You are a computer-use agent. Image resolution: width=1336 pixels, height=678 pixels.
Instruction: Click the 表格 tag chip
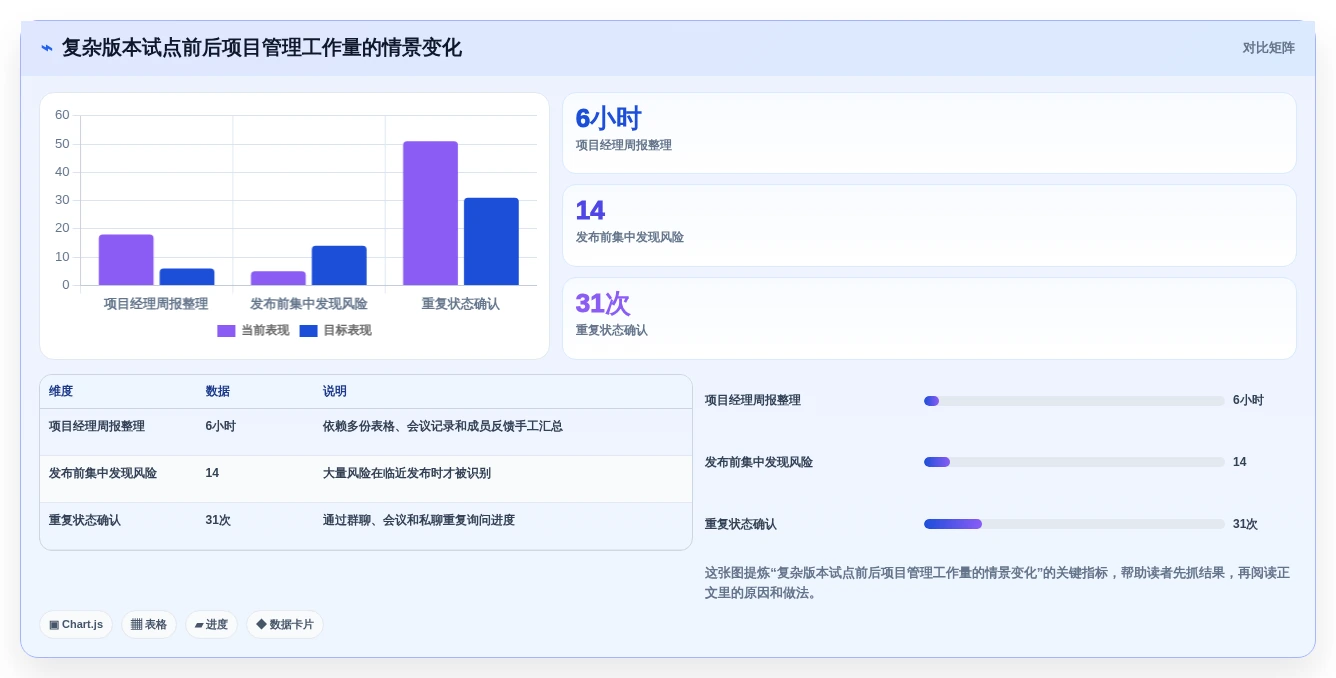(149, 624)
